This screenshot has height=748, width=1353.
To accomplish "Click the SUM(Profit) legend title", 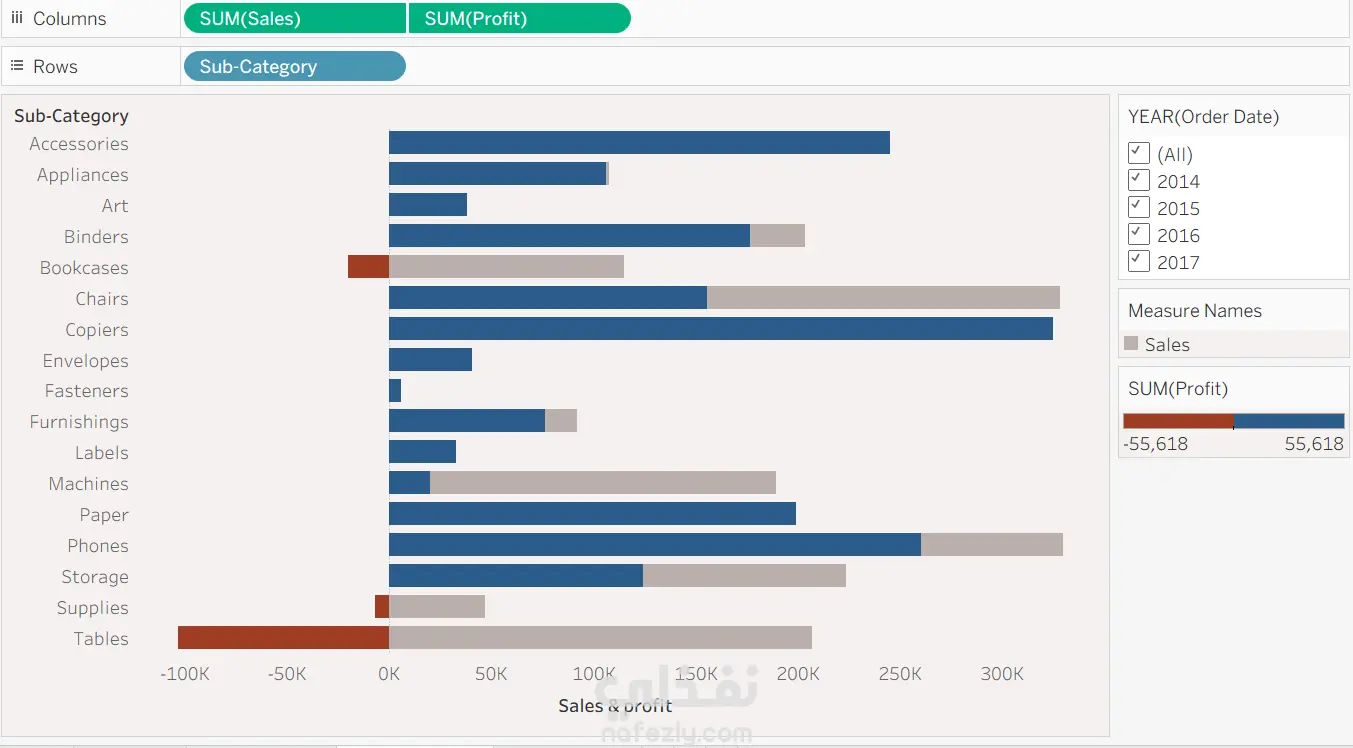I will pos(1178,389).
